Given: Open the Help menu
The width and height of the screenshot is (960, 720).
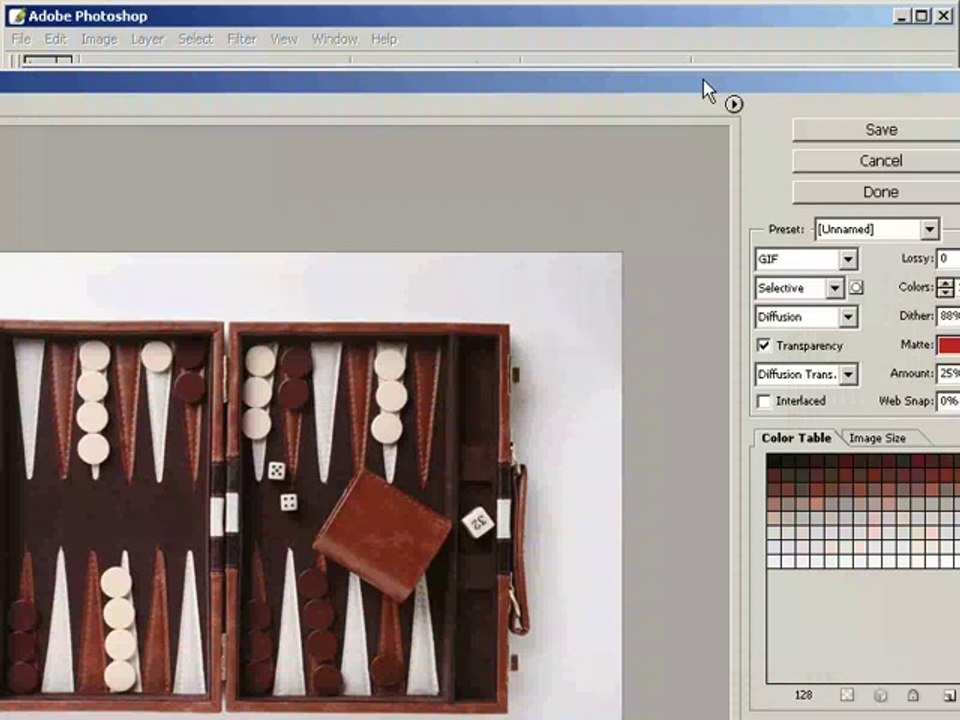Looking at the screenshot, I should pos(384,39).
